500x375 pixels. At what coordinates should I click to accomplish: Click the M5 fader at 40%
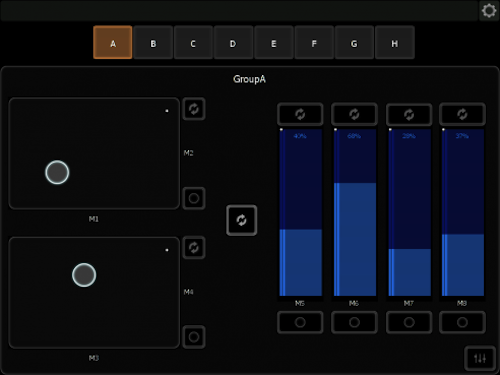[301, 212]
